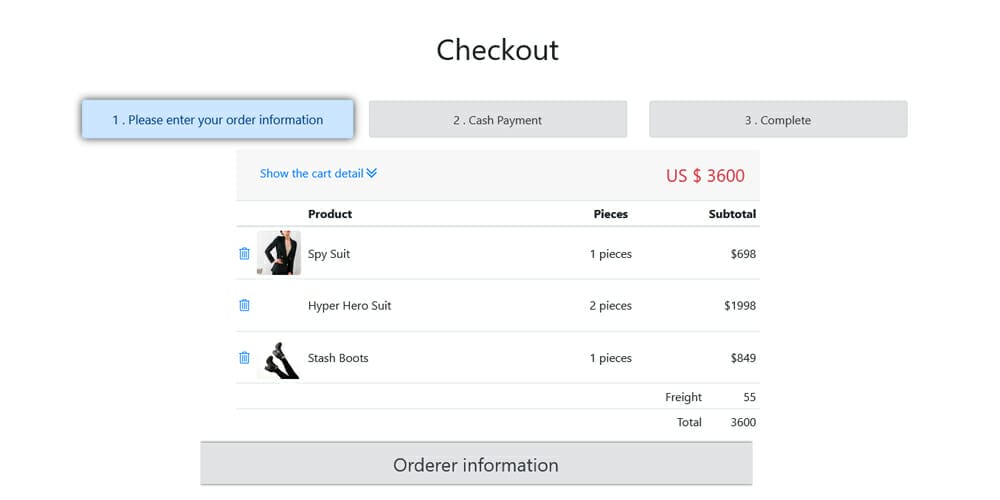Image resolution: width=1000 pixels, height=500 pixels.
Task: Click the Product column header
Action: [x=330, y=214]
